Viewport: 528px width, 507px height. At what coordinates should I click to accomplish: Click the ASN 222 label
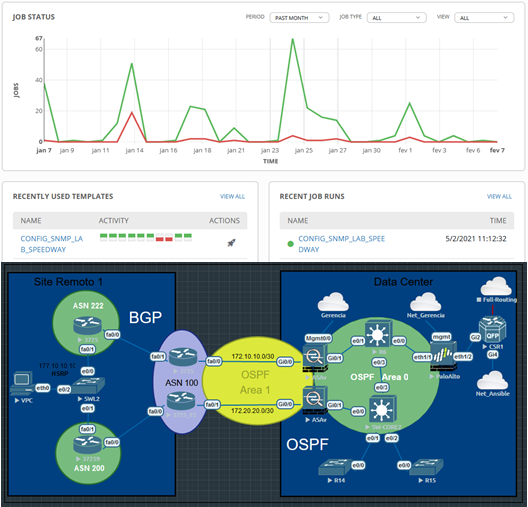point(88,306)
